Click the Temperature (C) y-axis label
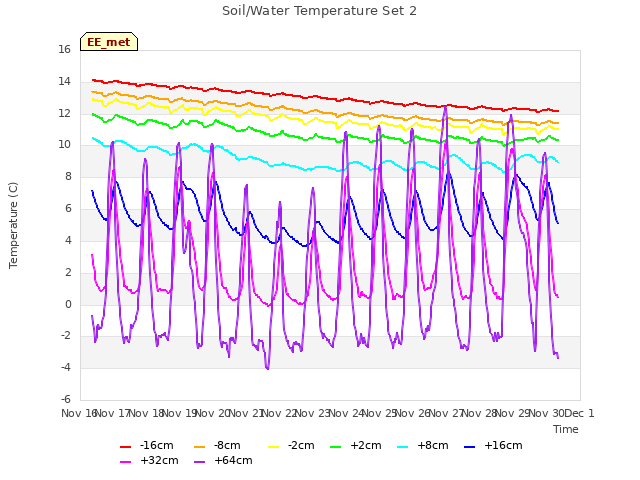This screenshot has width=640, height=480. 13,225
